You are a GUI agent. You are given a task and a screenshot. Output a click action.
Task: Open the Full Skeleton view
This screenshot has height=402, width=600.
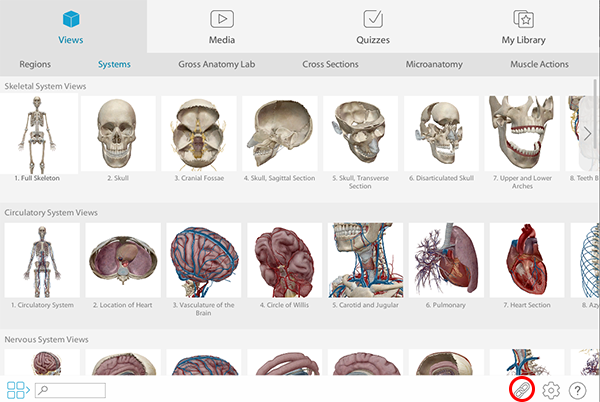38,133
